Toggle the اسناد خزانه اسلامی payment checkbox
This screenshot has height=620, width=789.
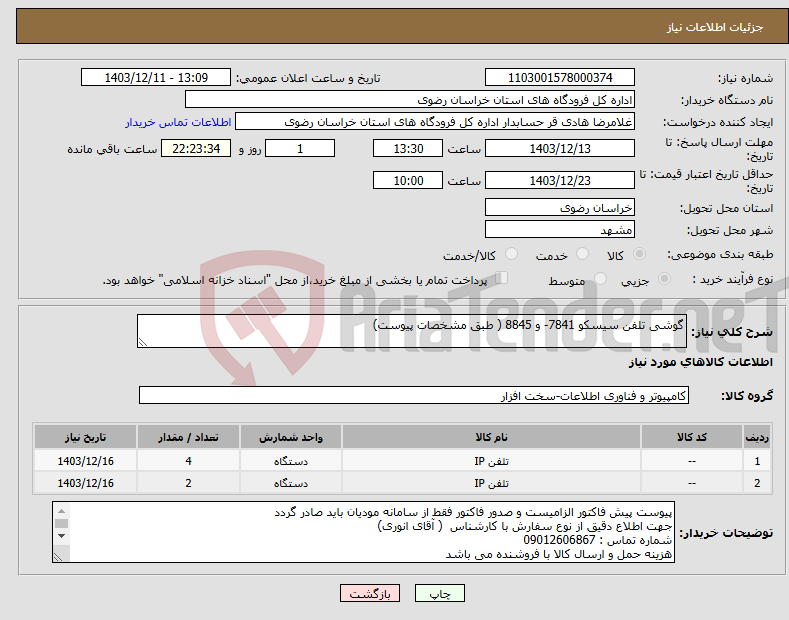(x=502, y=278)
